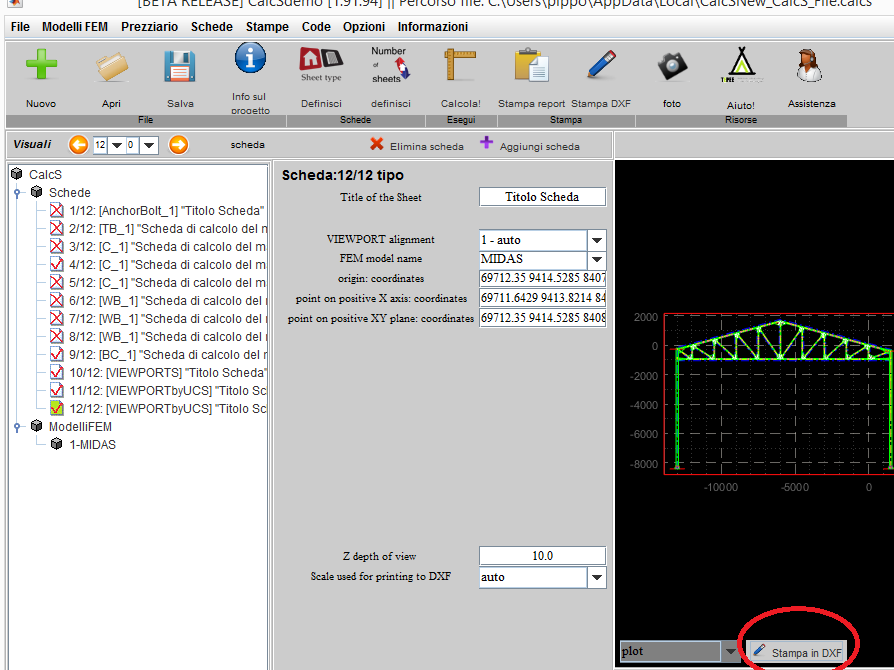Collapse the Schede tree node
Image resolution: width=894 pixels, height=670 pixels.
[17, 193]
